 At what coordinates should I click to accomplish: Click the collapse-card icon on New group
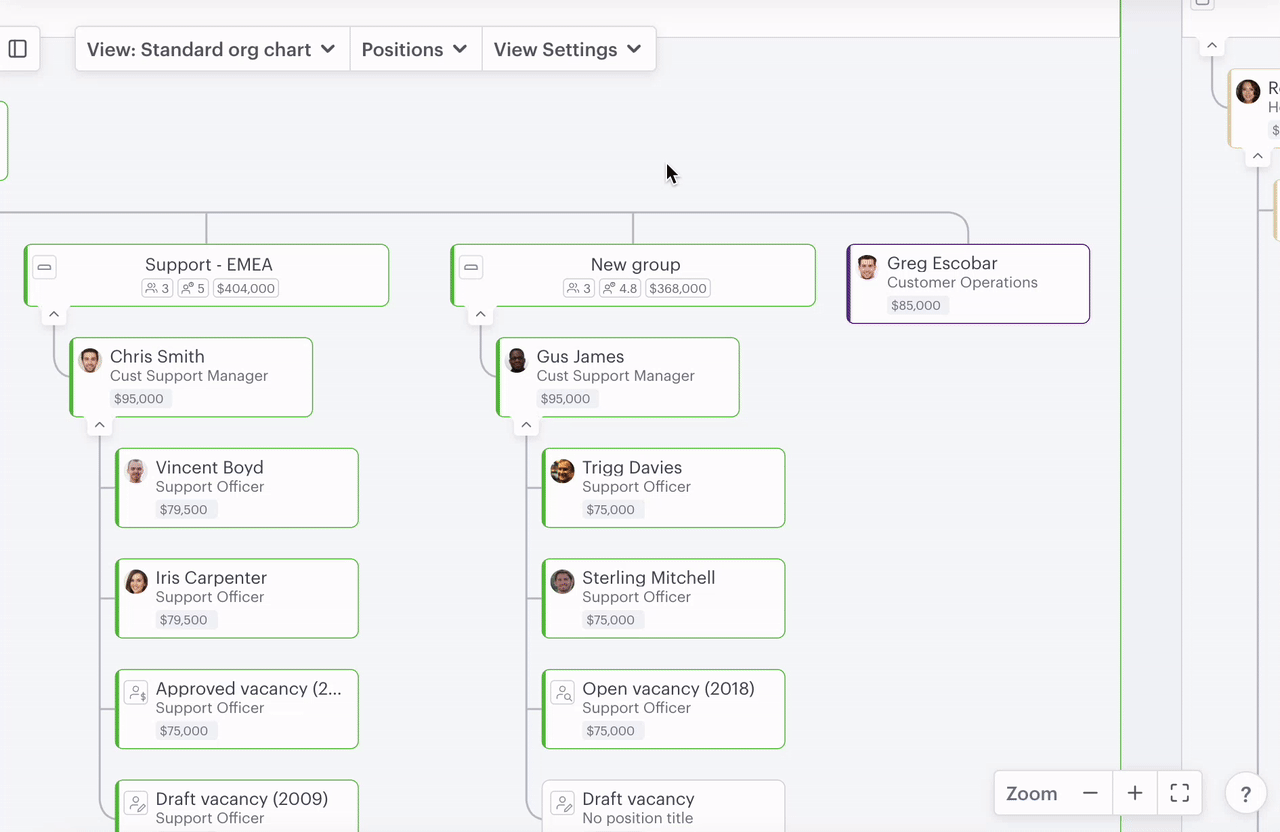[470, 266]
